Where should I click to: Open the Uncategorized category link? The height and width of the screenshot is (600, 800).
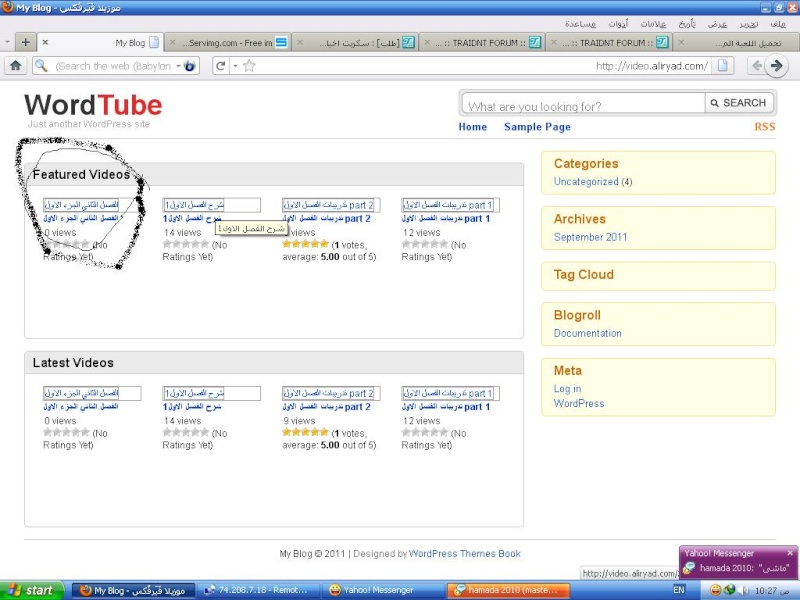(586, 182)
